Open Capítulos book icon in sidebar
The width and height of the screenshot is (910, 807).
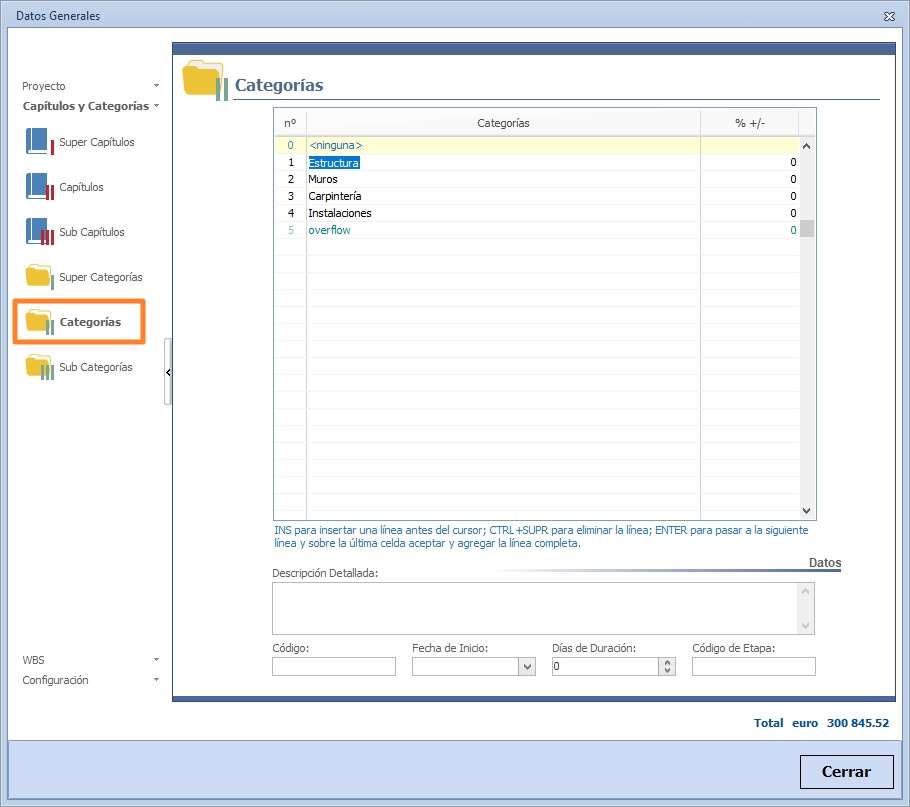(39, 186)
